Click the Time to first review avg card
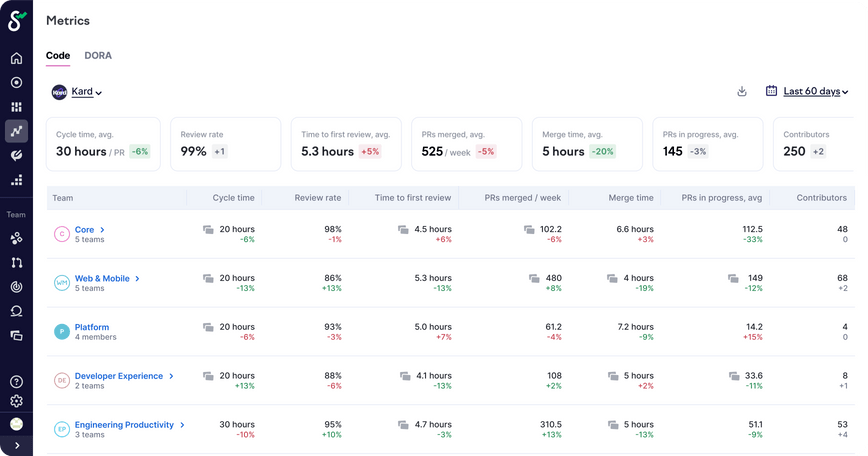 click(x=347, y=144)
